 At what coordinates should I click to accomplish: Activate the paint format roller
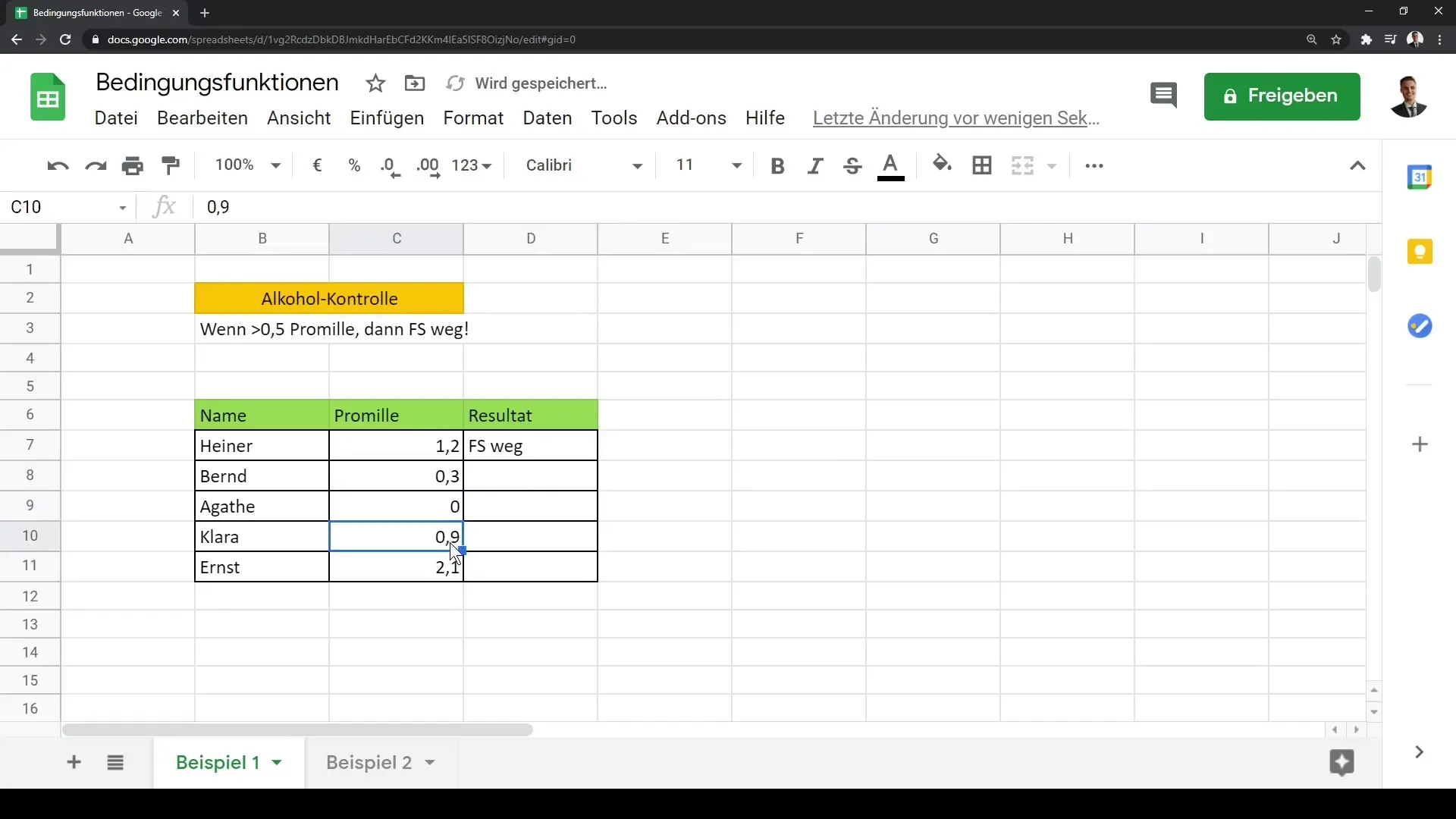pyautogui.click(x=171, y=165)
